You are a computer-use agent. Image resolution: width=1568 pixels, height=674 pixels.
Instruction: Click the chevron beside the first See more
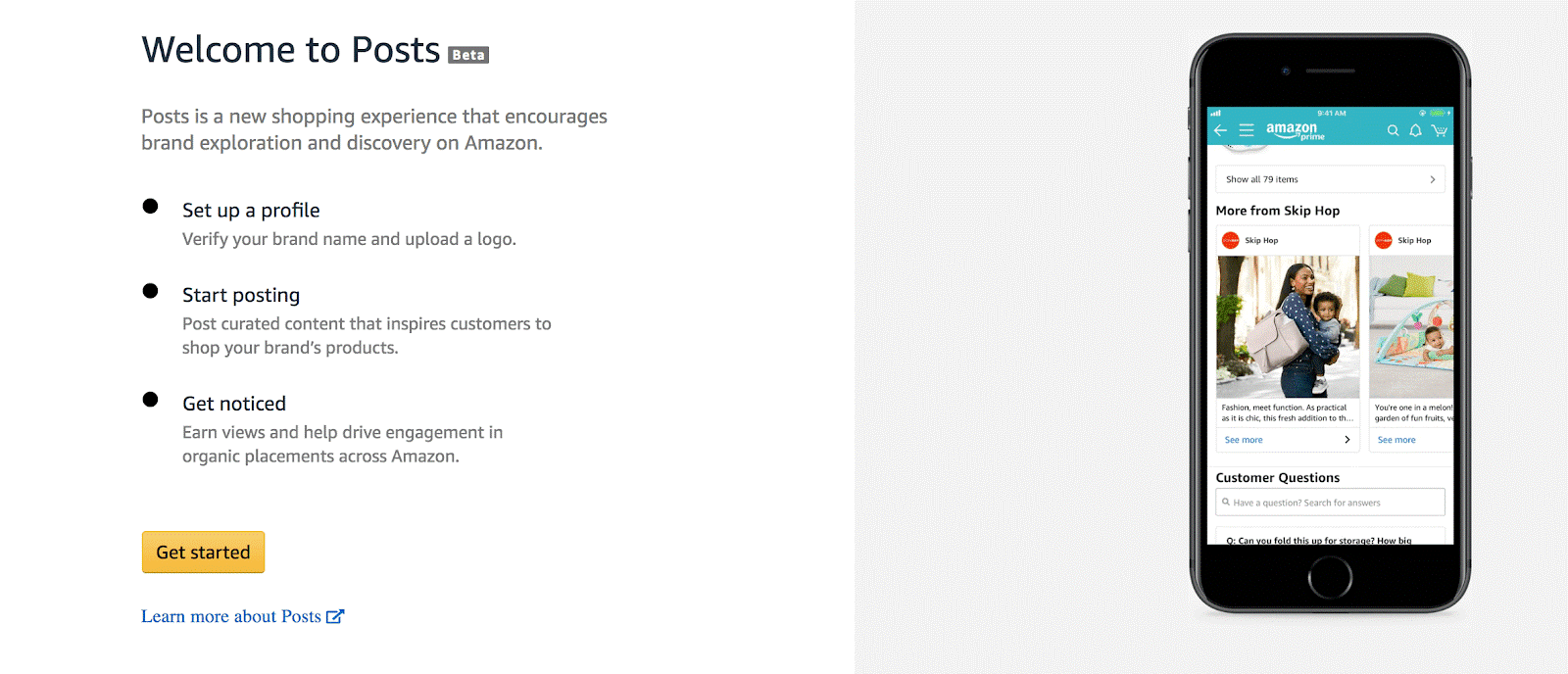pos(1347,440)
